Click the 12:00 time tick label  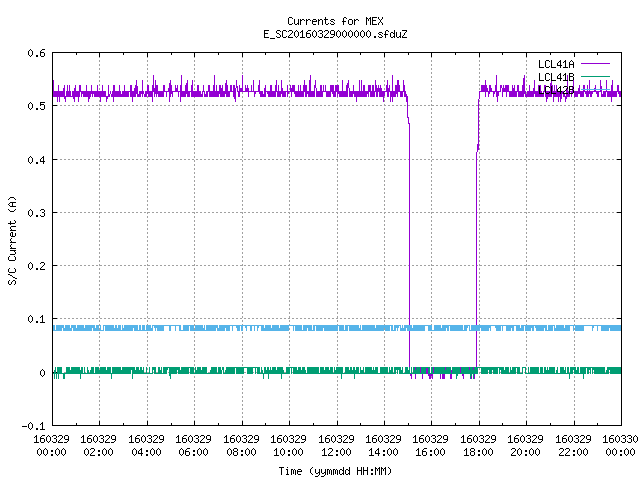(336, 453)
